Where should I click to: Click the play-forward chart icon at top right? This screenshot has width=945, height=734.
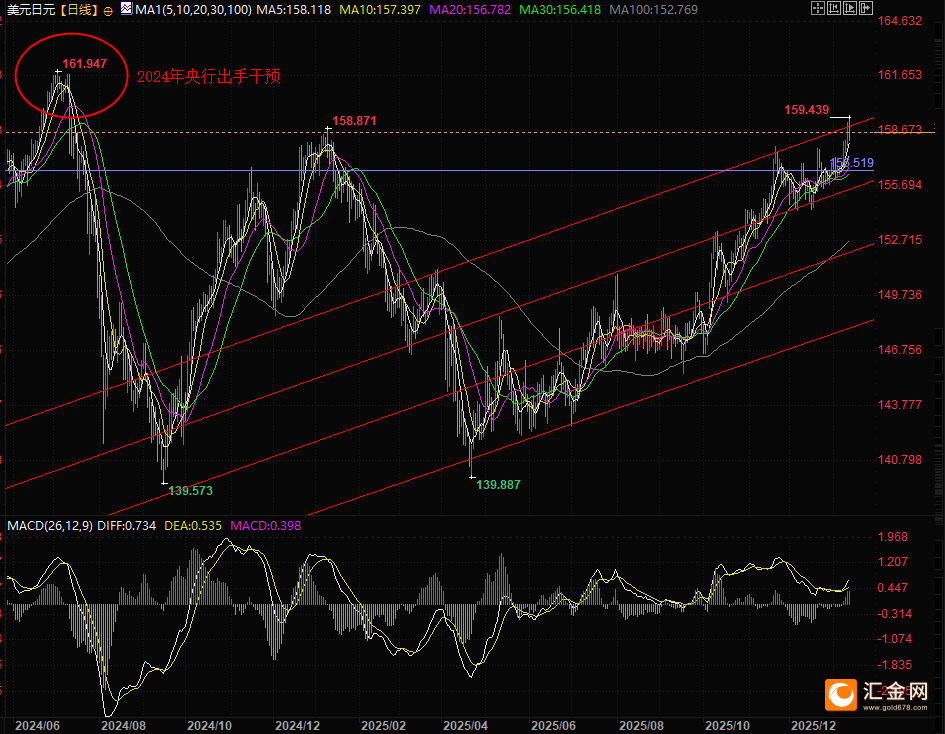pos(850,8)
